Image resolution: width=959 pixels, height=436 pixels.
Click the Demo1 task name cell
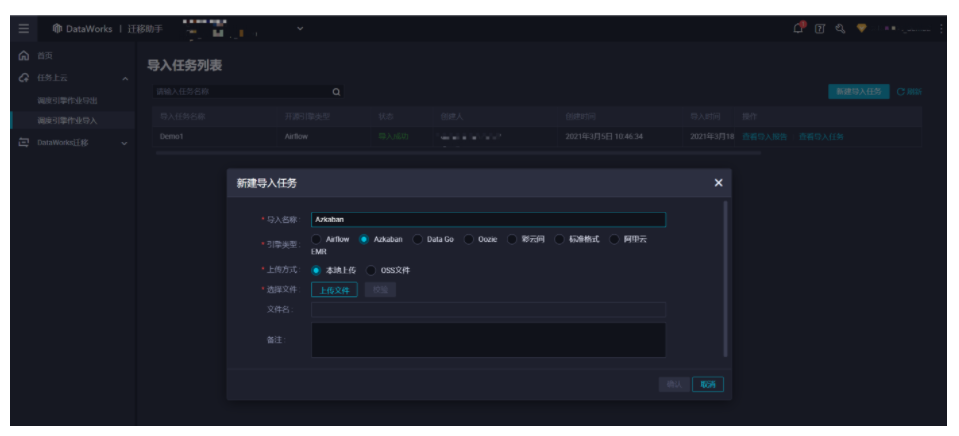tap(171, 137)
